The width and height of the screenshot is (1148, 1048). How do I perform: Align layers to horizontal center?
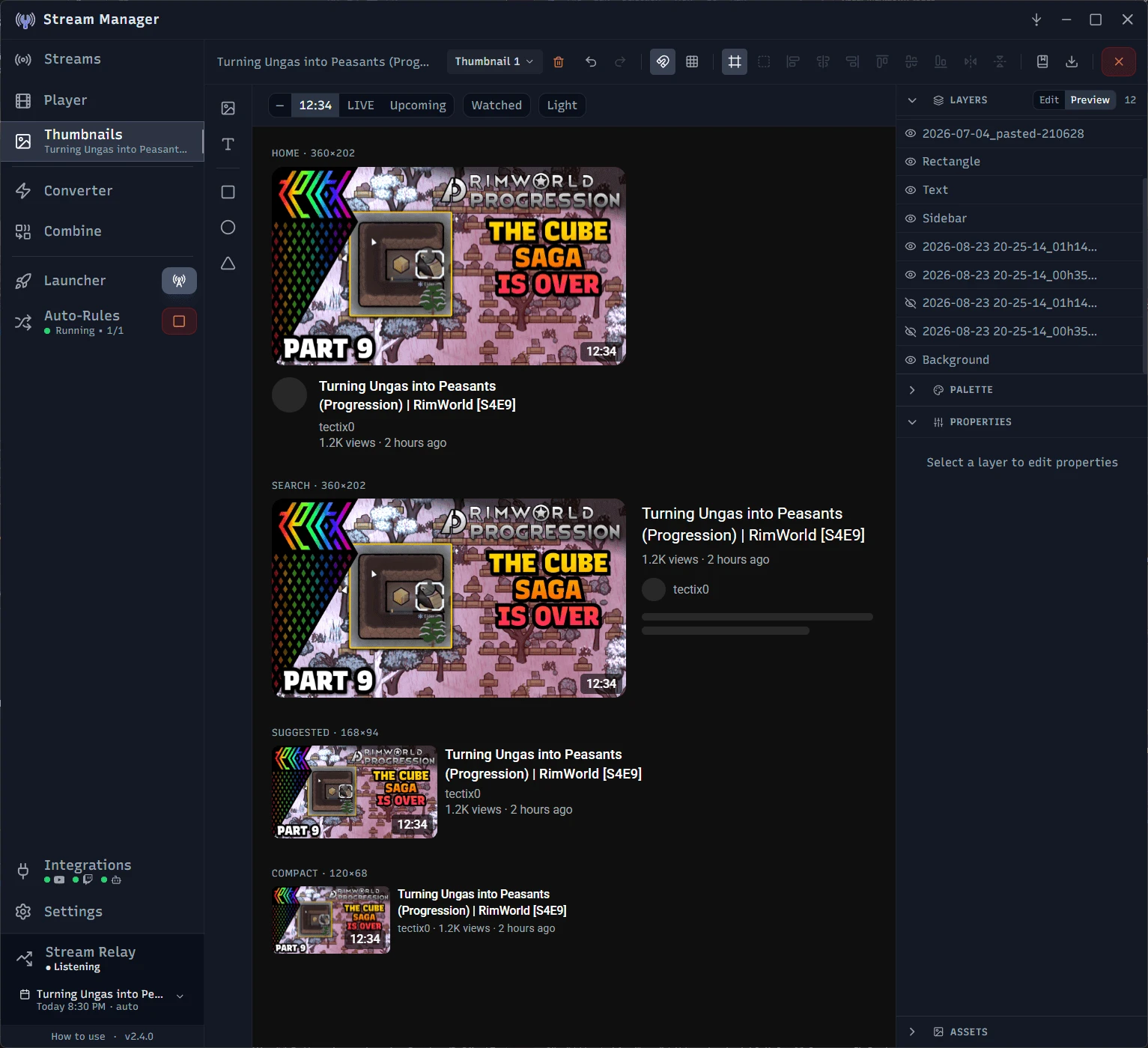click(x=823, y=61)
